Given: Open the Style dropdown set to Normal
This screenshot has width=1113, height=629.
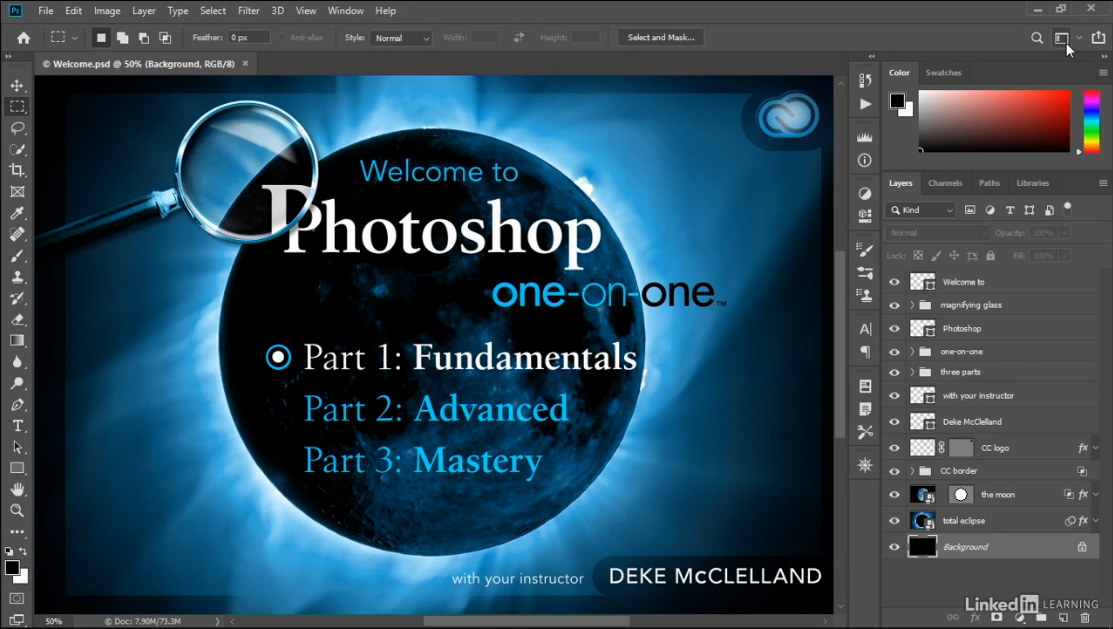Looking at the screenshot, I should [x=400, y=38].
